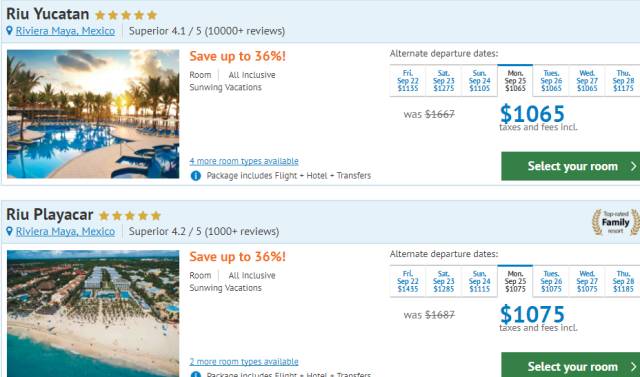Open 4 more room types available link

pyautogui.click(x=244, y=161)
